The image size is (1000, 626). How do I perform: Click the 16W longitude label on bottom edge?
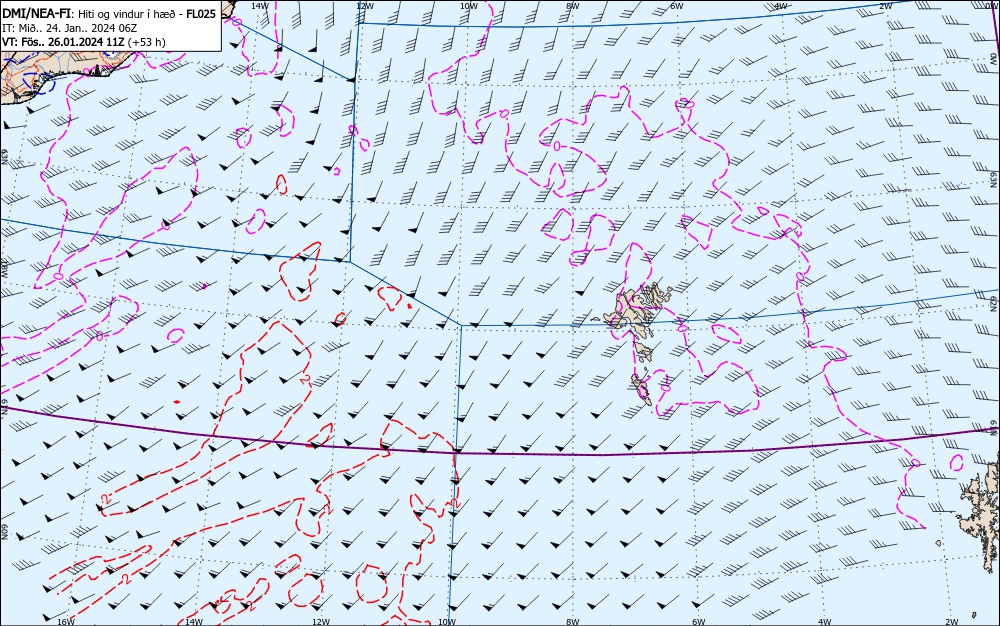tap(66, 622)
